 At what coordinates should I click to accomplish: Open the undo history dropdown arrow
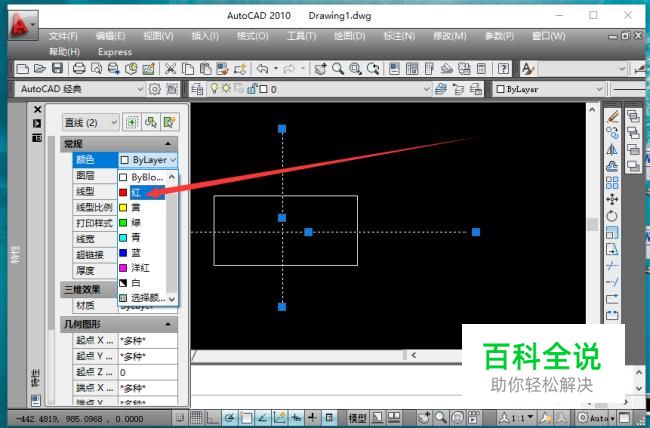(x=276, y=68)
